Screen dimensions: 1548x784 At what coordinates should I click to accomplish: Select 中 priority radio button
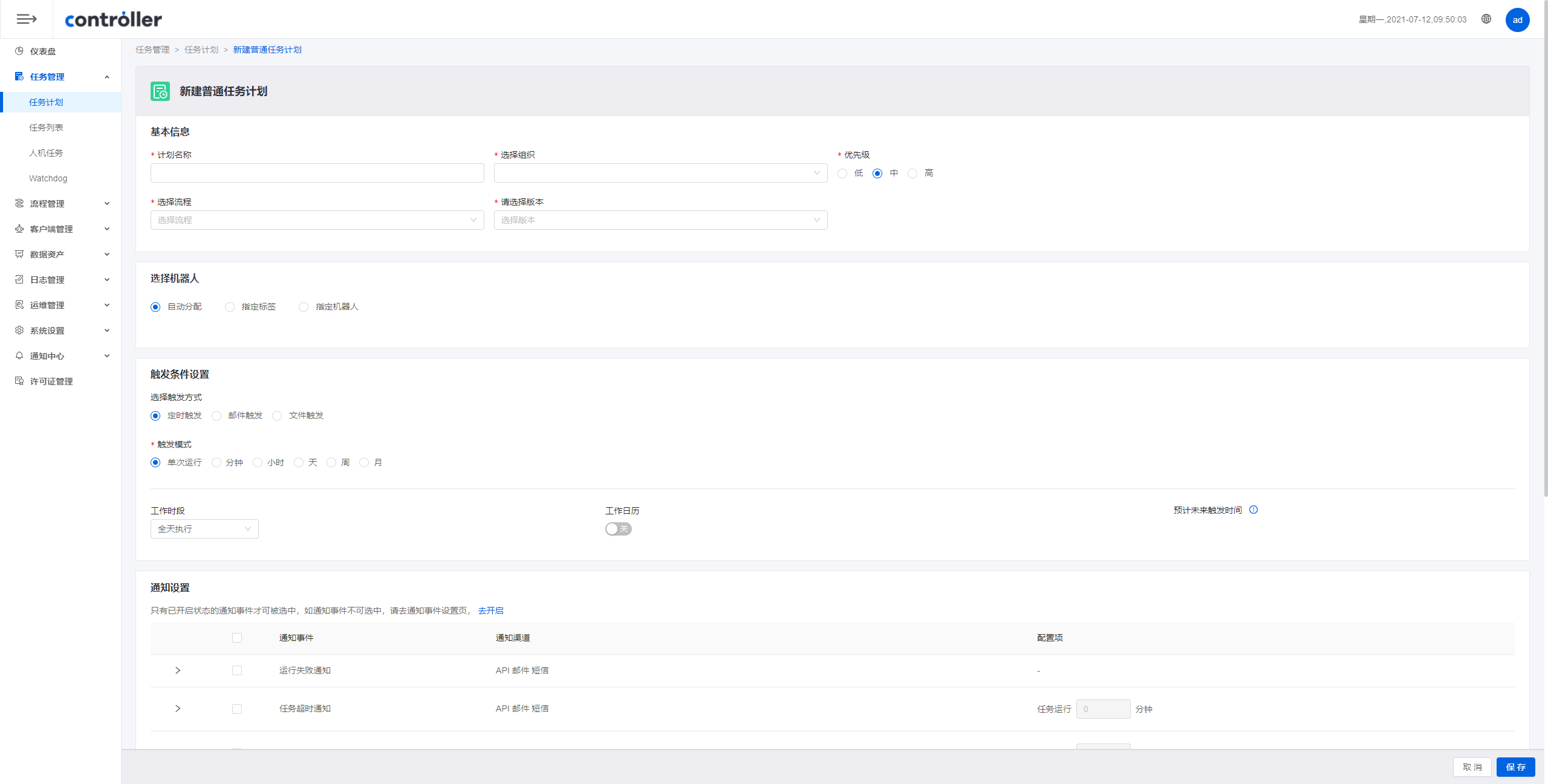click(x=877, y=173)
